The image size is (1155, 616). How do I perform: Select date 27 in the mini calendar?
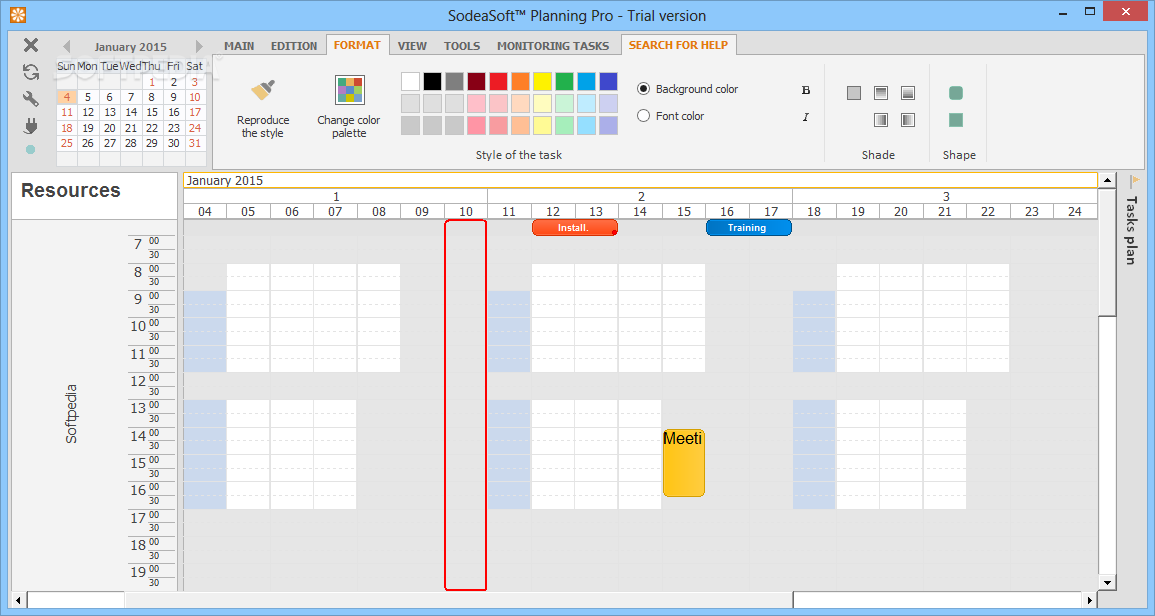tap(110, 143)
